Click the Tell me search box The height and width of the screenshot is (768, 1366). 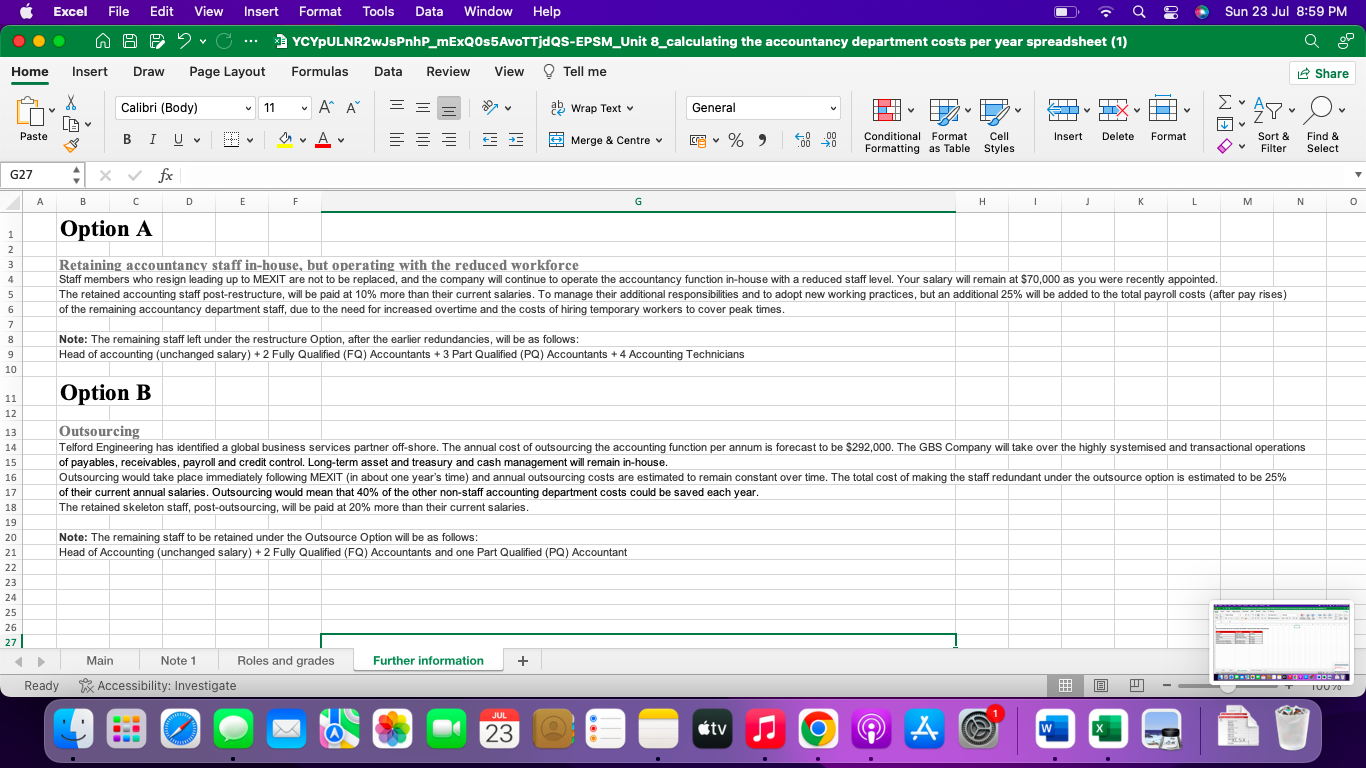[x=575, y=72]
